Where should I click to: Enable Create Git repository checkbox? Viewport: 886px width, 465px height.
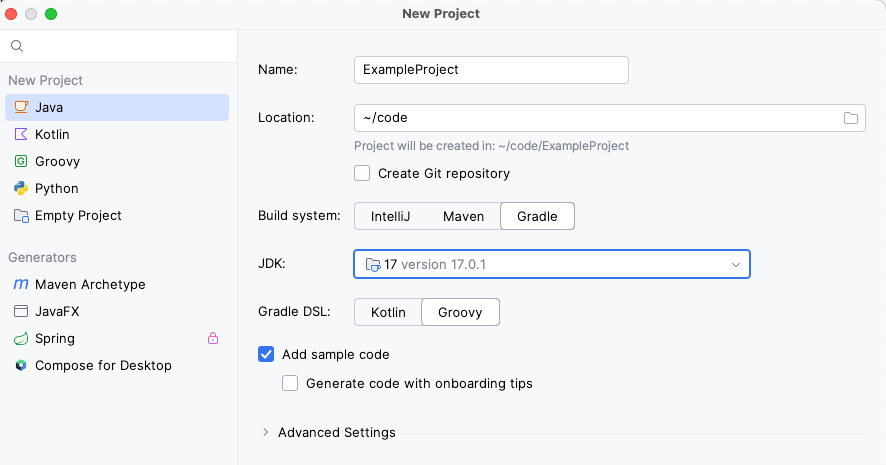pyautogui.click(x=362, y=173)
